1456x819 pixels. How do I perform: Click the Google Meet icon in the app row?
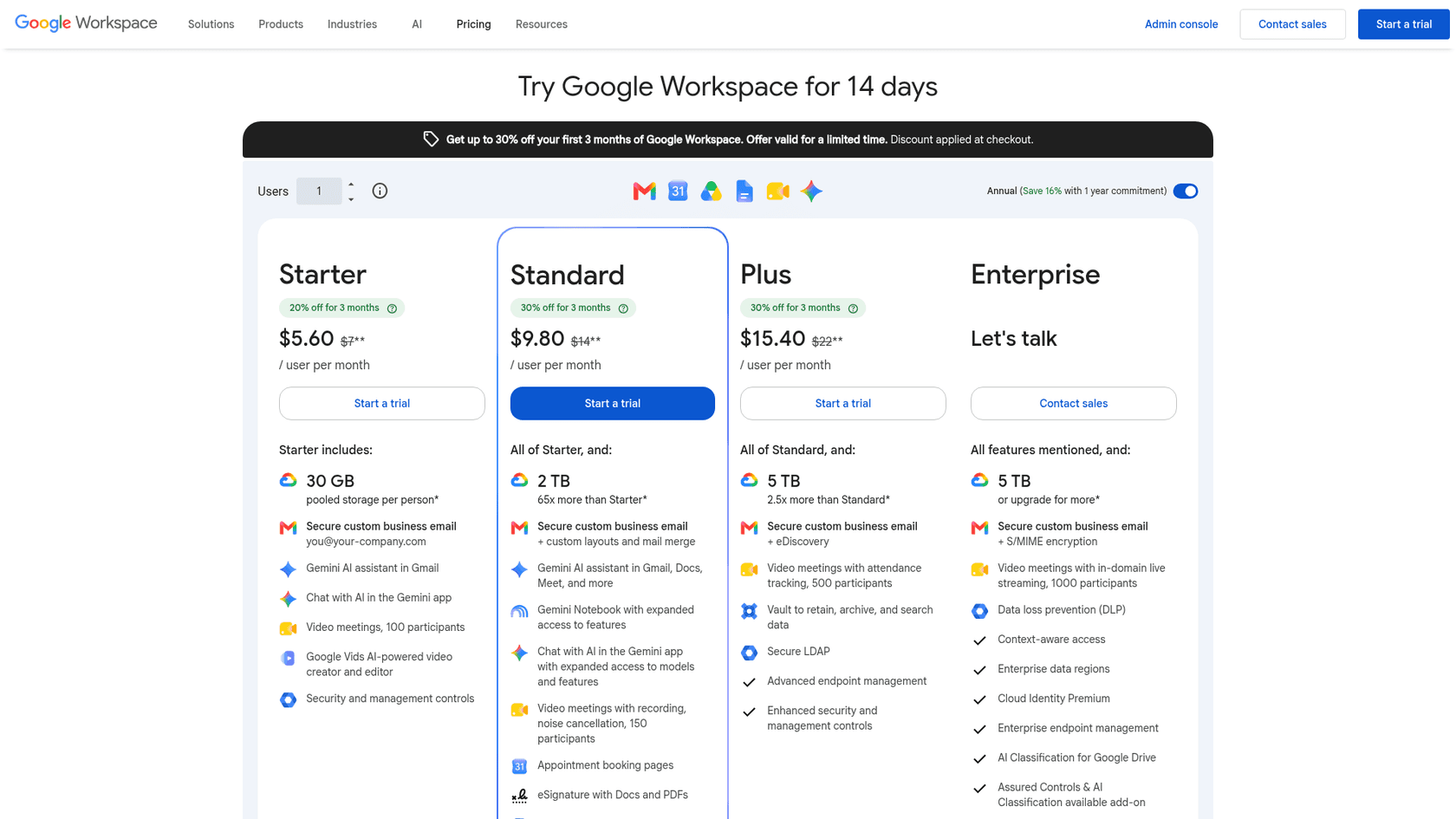point(777,192)
